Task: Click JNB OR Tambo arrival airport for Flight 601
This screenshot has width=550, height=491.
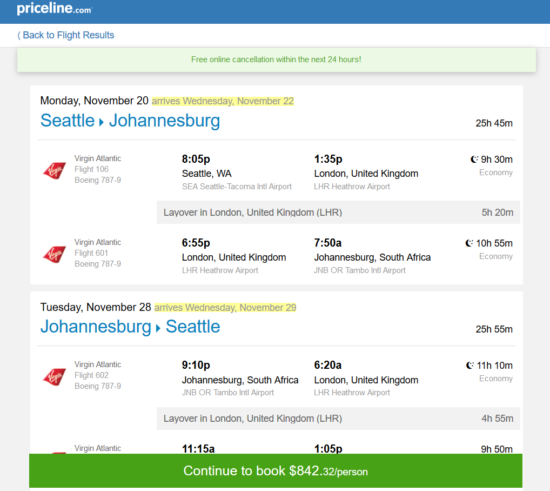Action: tap(360, 270)
